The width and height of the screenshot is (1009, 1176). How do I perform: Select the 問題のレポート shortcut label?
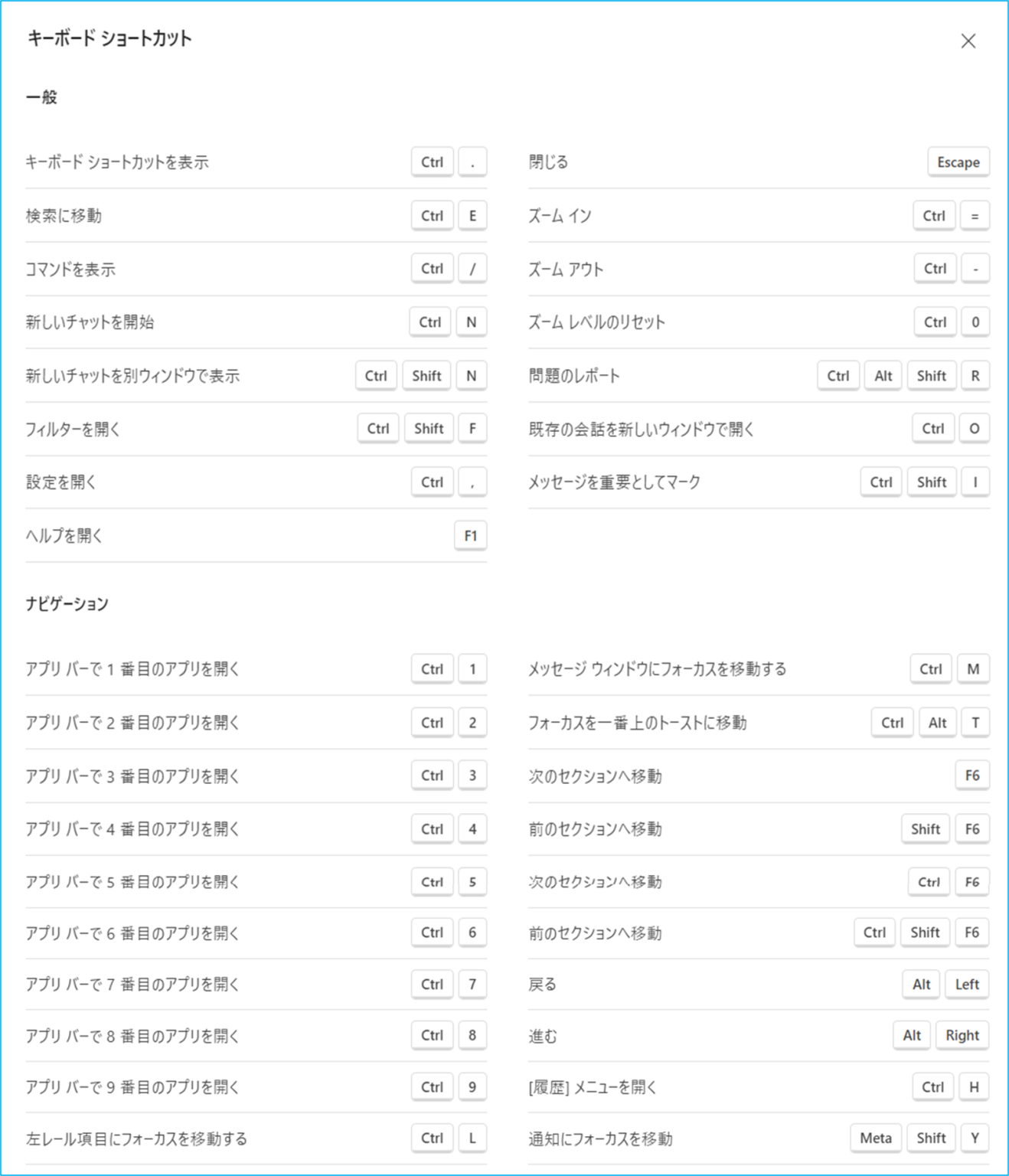[573, 376]
